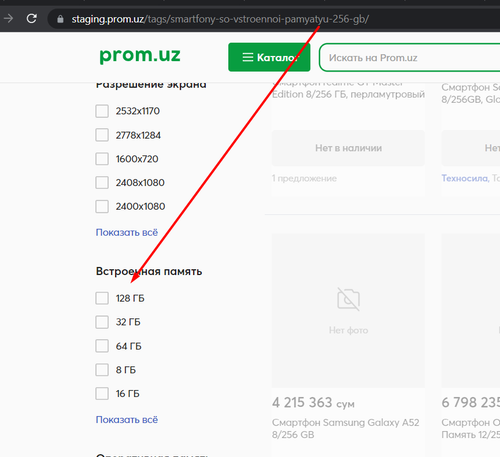
Task: Click the browser forward arrow
Action: click(x=8, y=18)
